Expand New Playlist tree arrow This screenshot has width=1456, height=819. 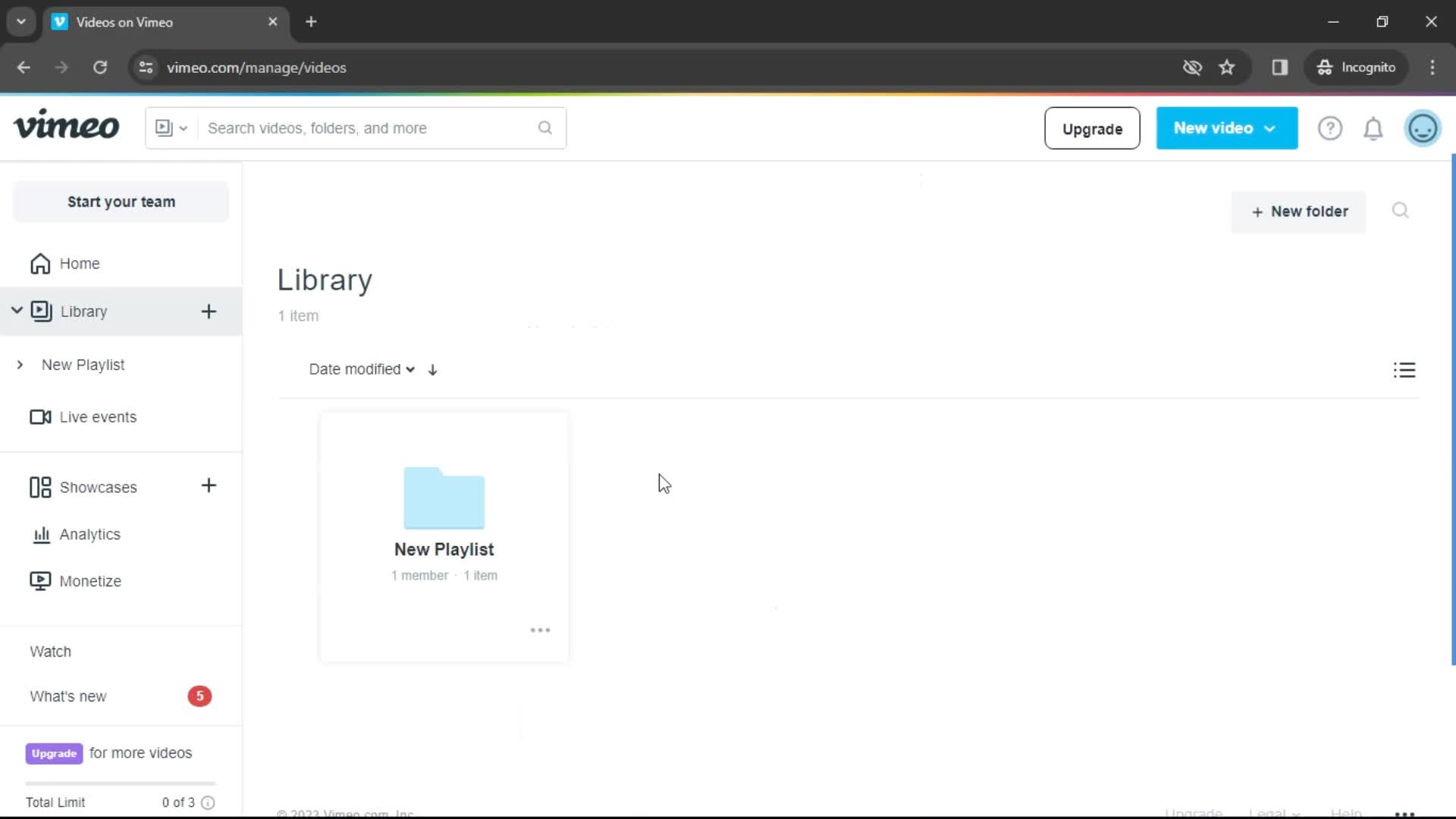20,365
